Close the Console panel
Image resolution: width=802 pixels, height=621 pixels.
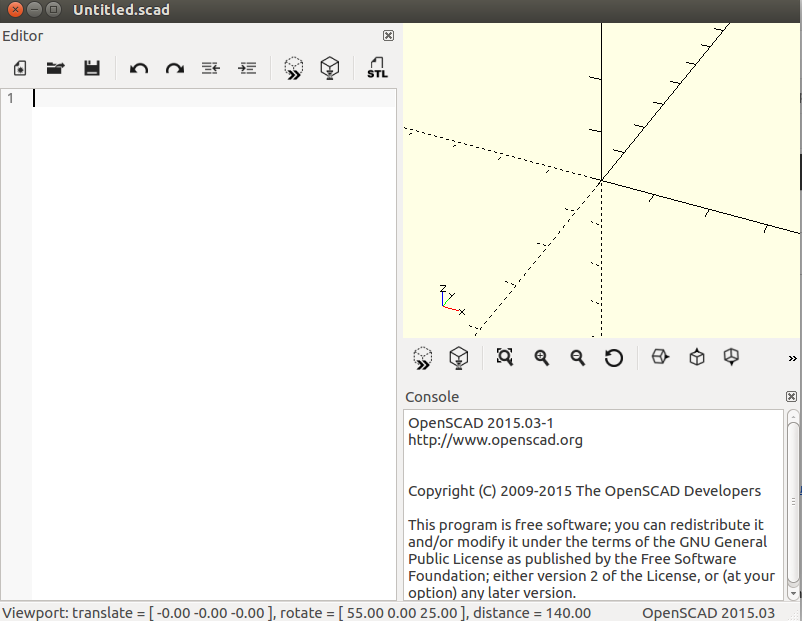click(791, 396)
